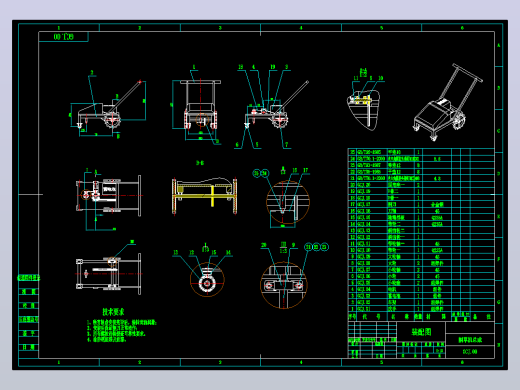This screenshot has width=520, height=390.
Task: Click the 序号 header cell in the parts list
Action: tap(352, 317)
